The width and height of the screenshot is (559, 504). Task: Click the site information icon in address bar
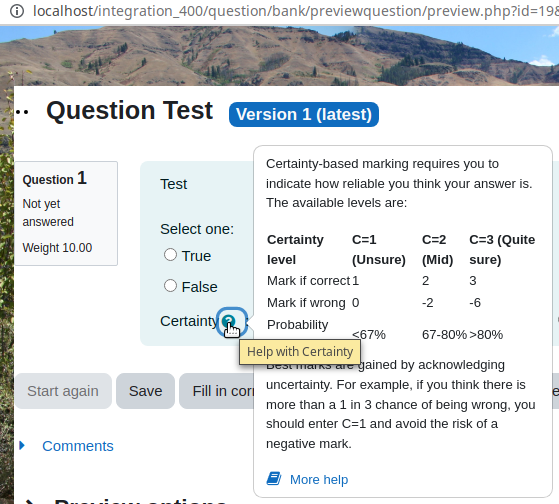(17, 11)
